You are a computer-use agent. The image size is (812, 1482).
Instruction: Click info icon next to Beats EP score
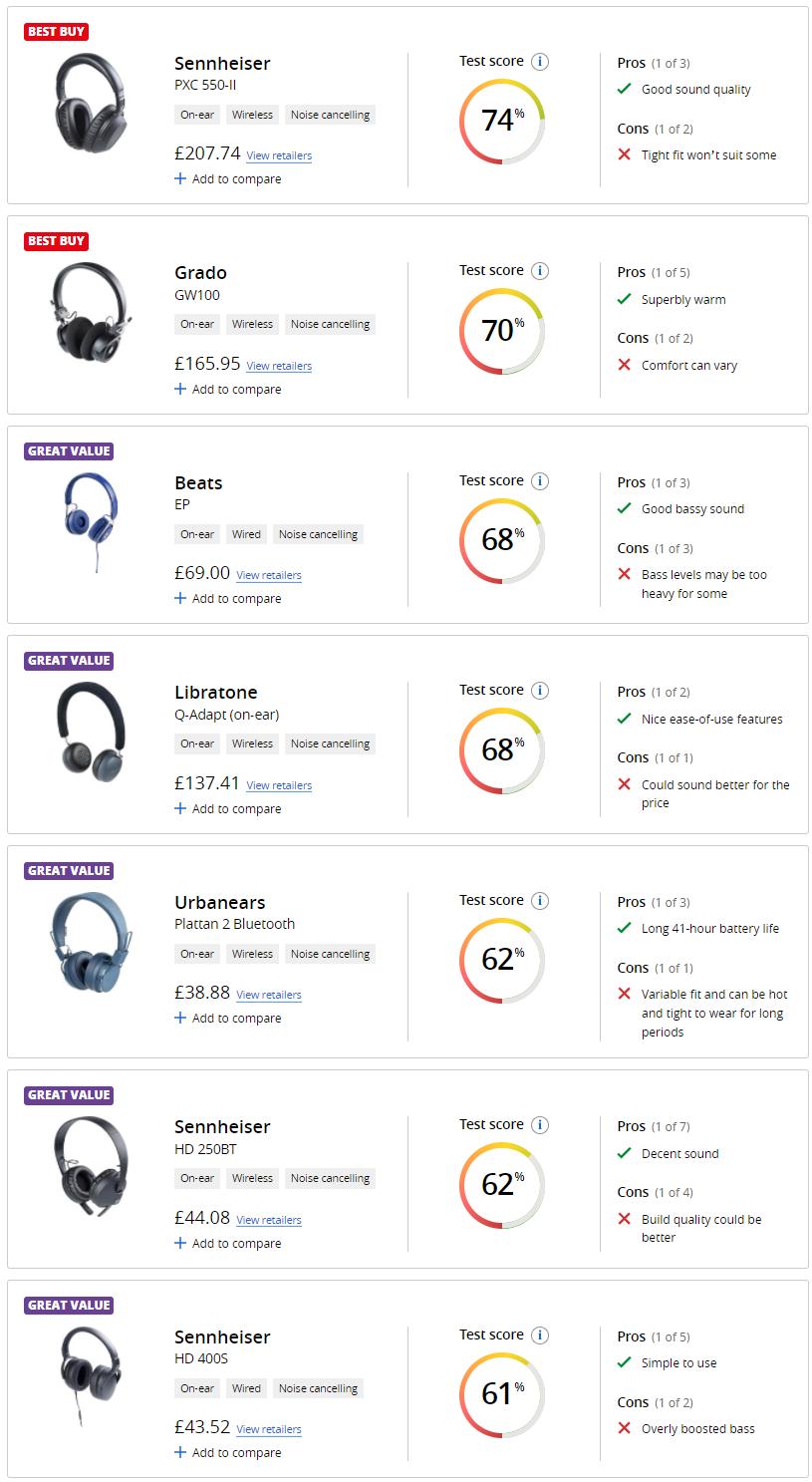[x=540, y=481]
